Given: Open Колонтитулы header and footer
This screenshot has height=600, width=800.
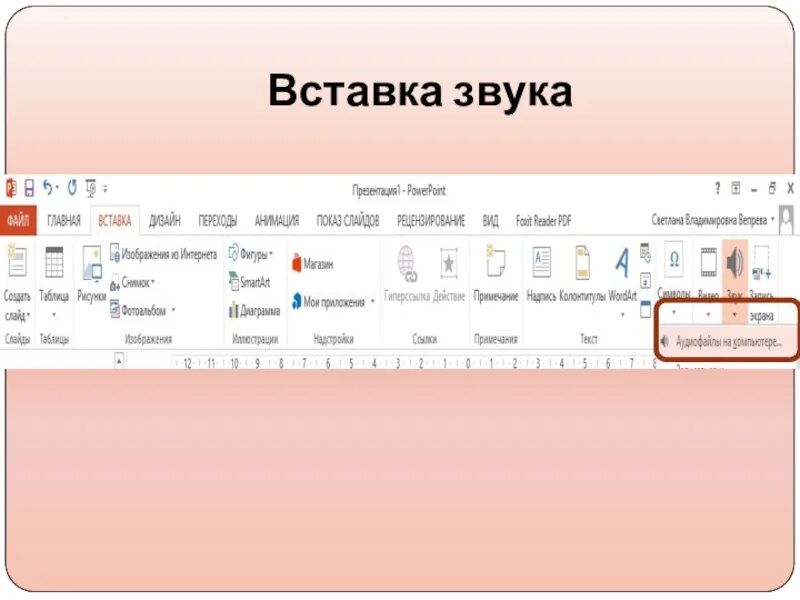Looking at the screenshot, I should coord(582,273).
